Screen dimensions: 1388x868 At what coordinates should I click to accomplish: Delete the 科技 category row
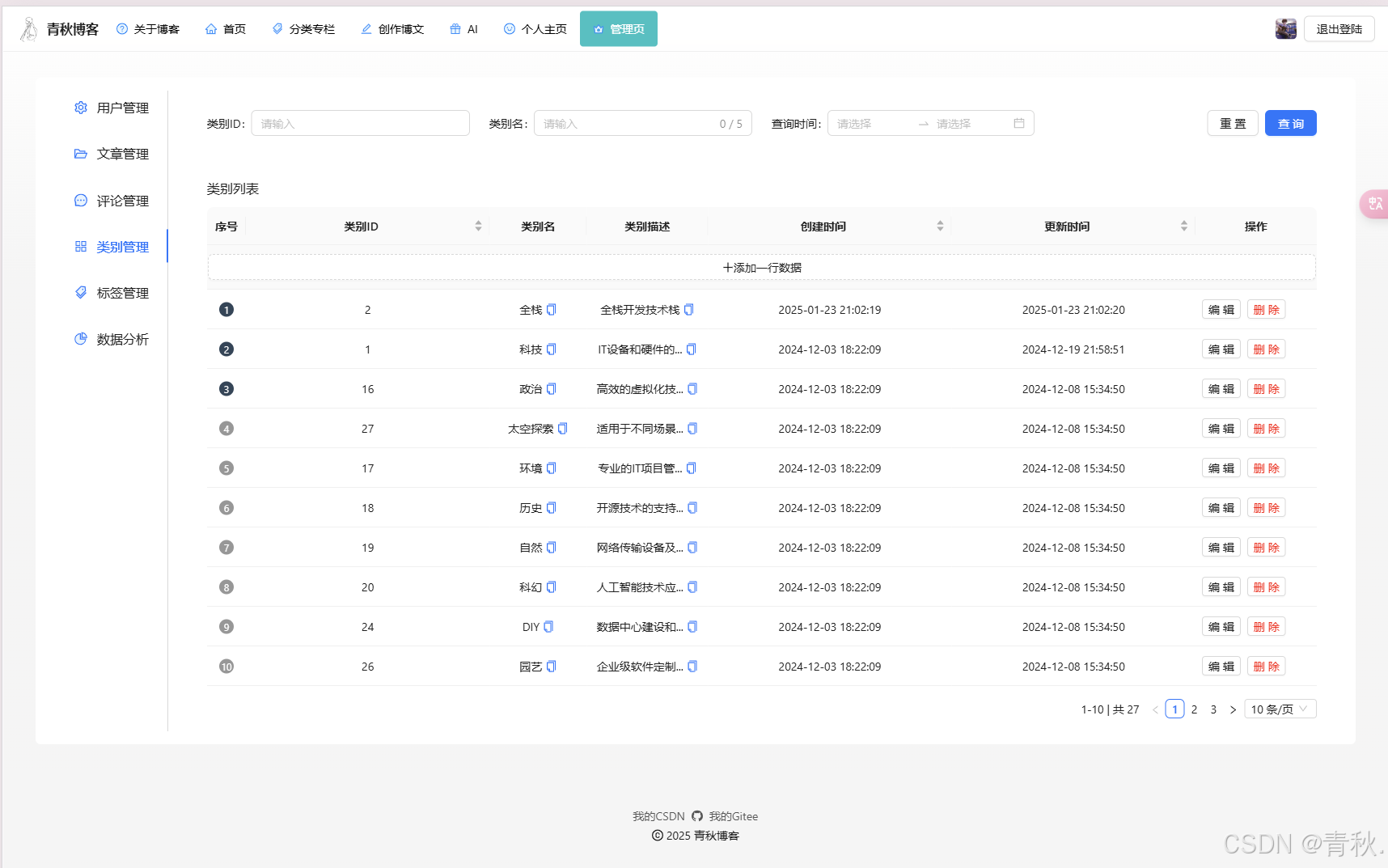click(x=1266, y=349)
